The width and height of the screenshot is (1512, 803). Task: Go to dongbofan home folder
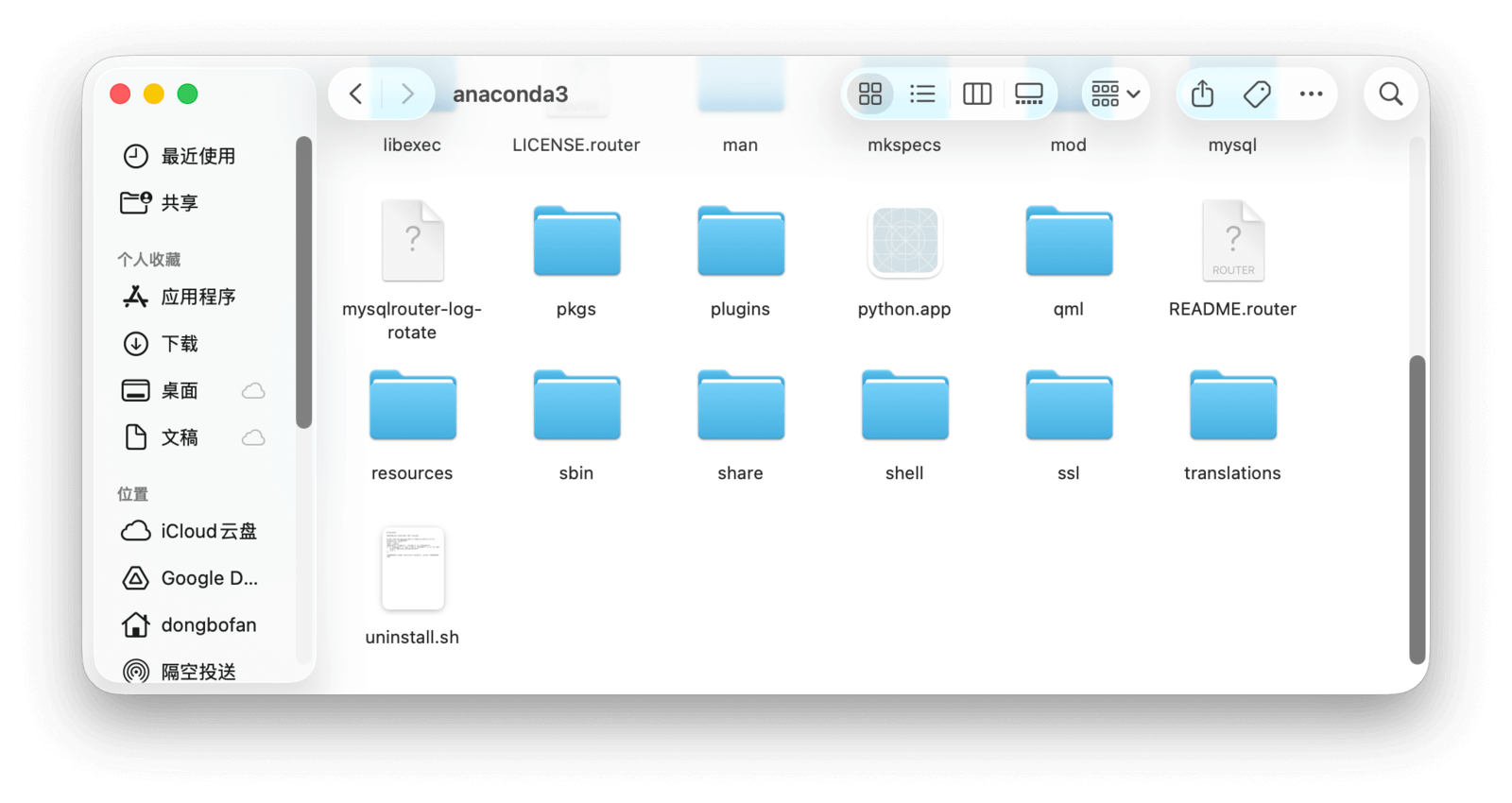[208, 624]
